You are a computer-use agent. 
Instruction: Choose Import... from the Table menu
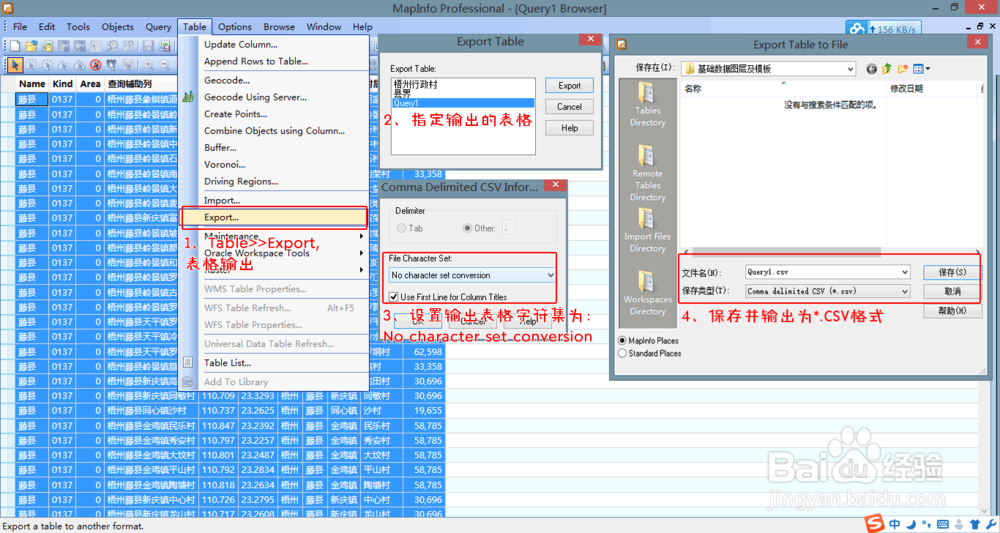tap(275, 200)
